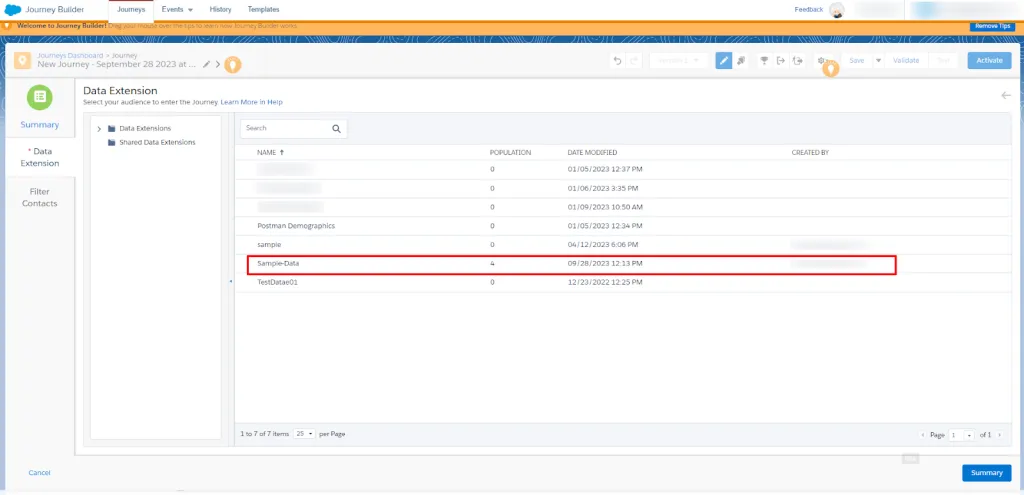
Task: Select the TestDatae01 row
Action: (623, 283)
